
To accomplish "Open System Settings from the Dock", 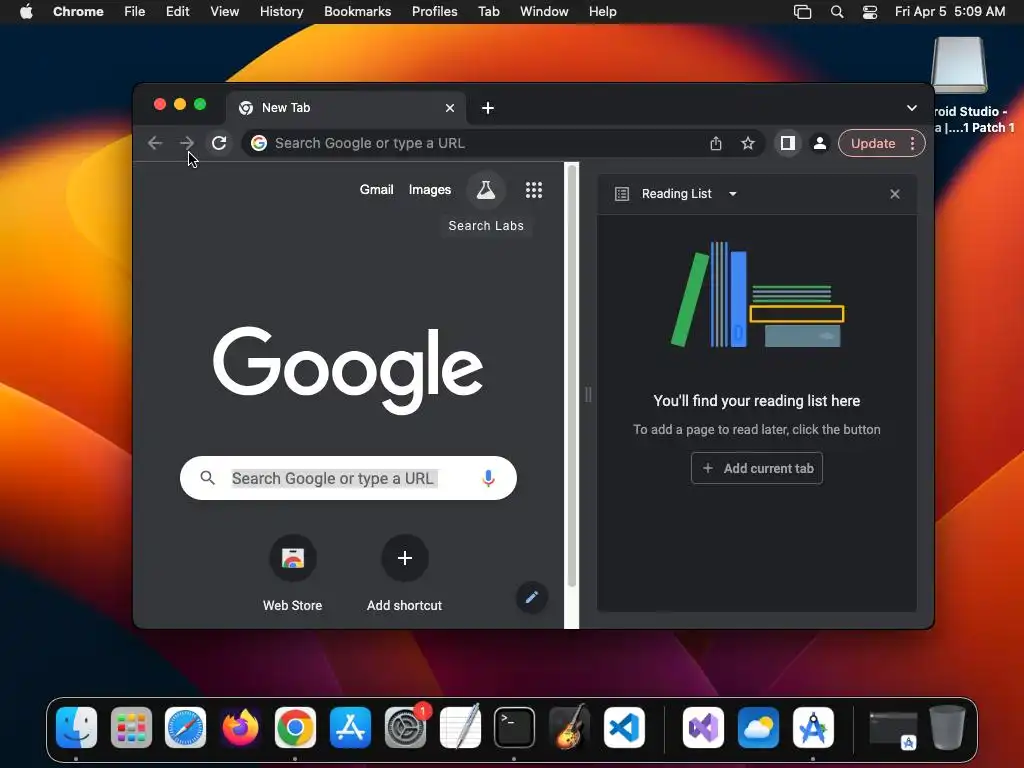I will [406, 728].
